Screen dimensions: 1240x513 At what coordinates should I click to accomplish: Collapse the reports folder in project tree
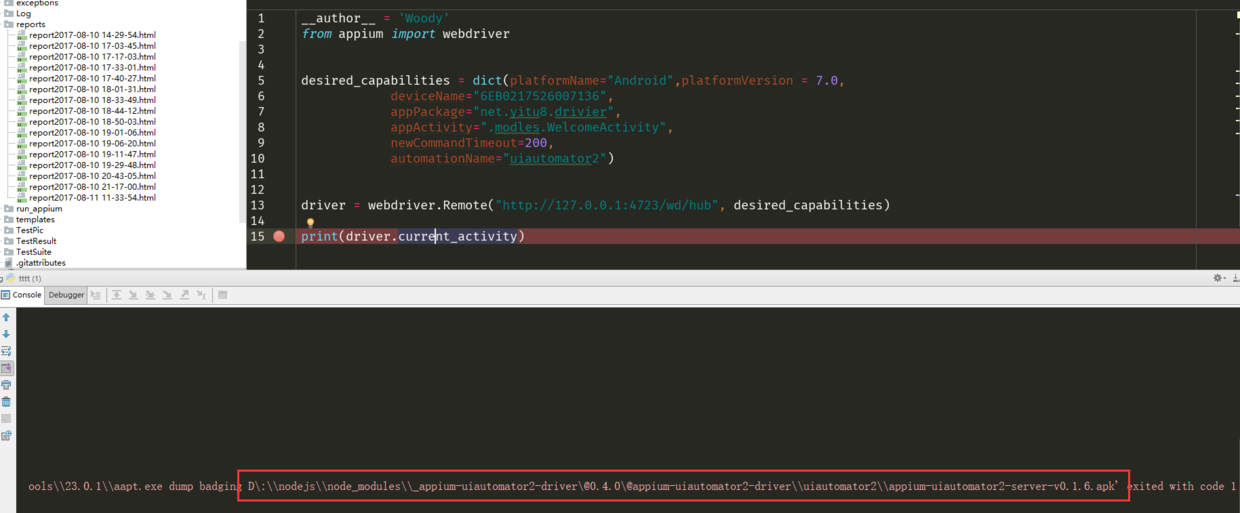pos(8,25)
